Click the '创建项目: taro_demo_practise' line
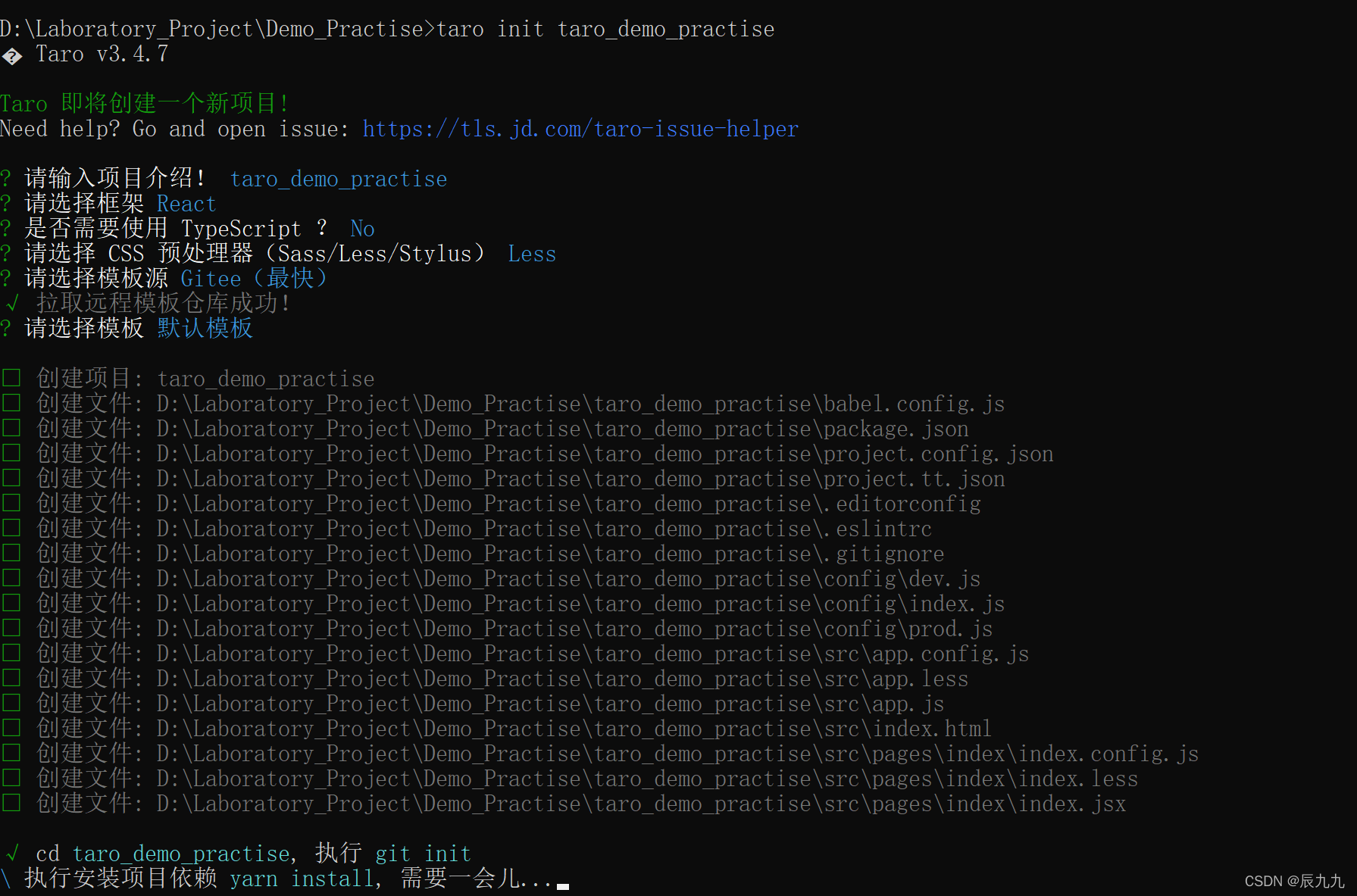The image size is (1357, 896). tap(205, 379)
